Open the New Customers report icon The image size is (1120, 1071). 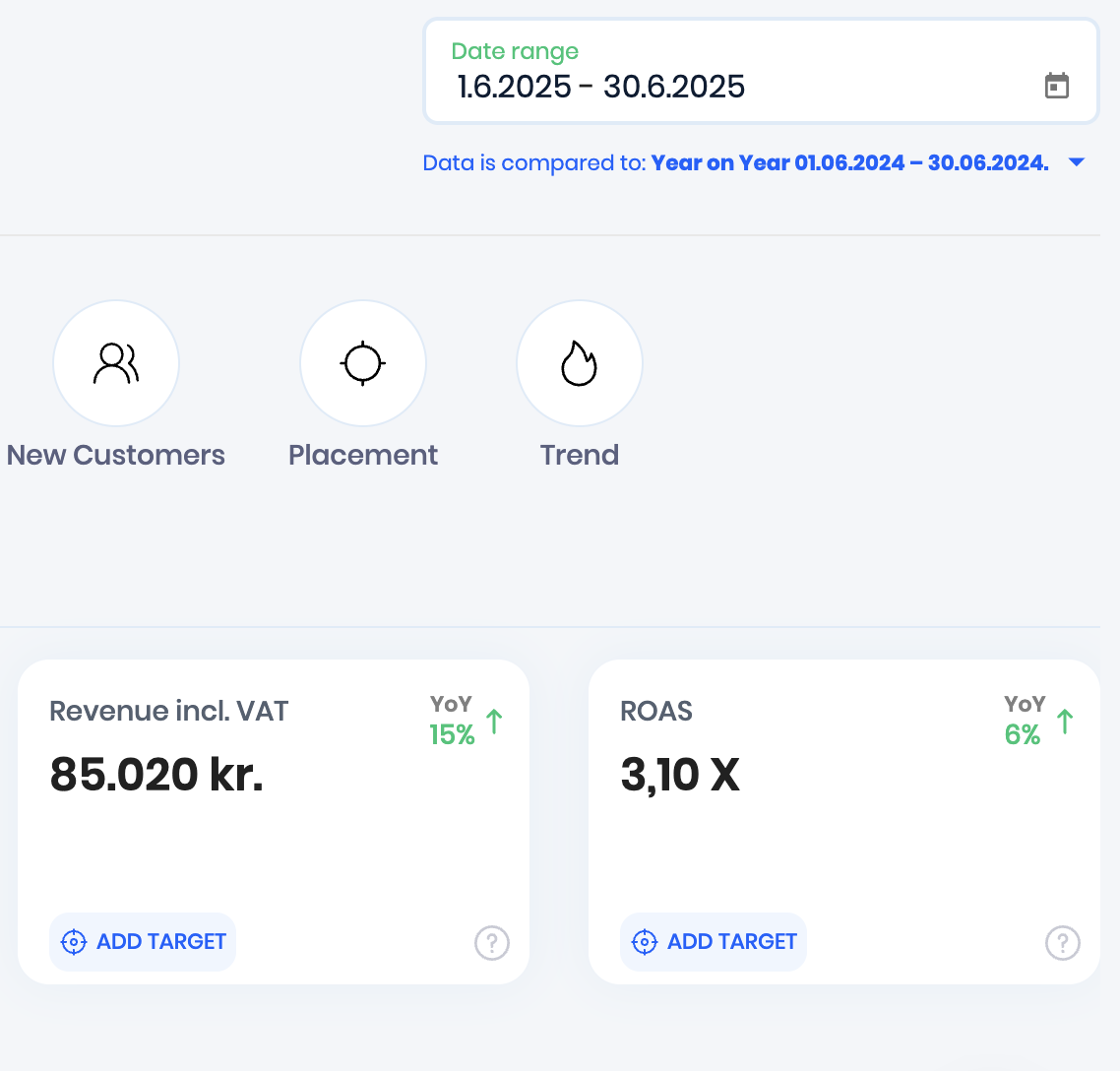pos(116,362)
